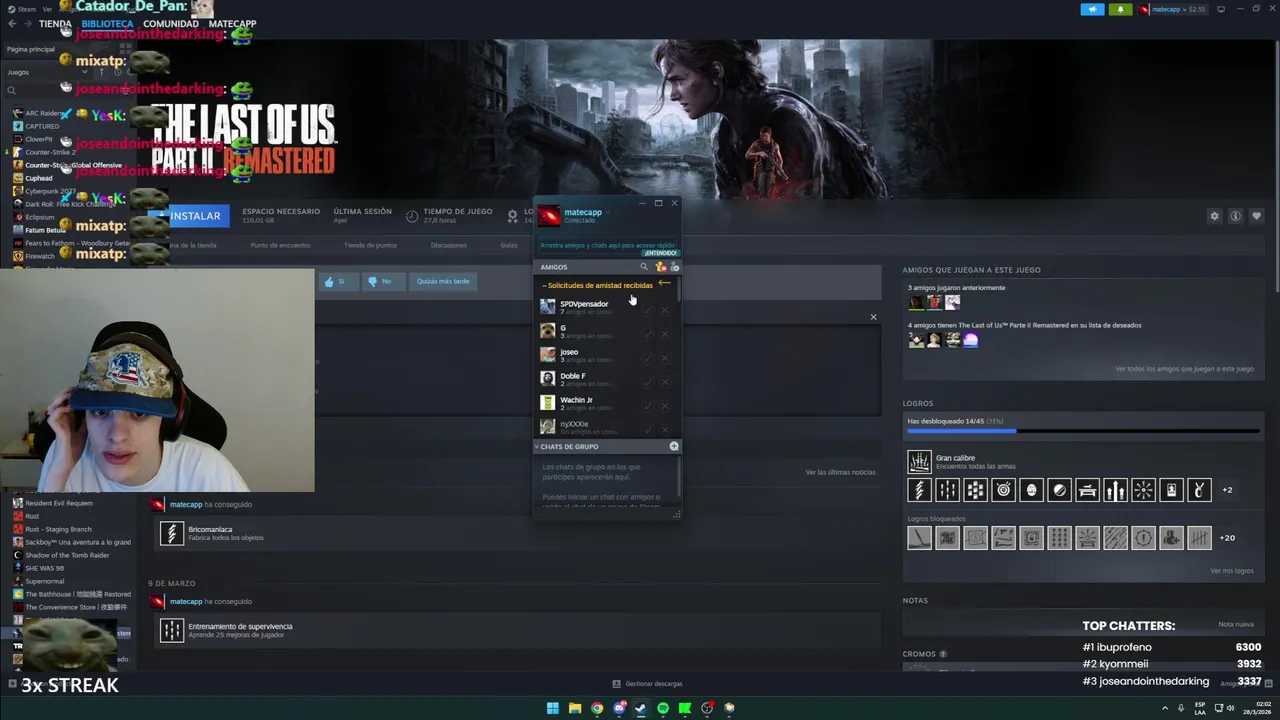Dismiss tip with ¡Entendido! button

coord(660,253)
